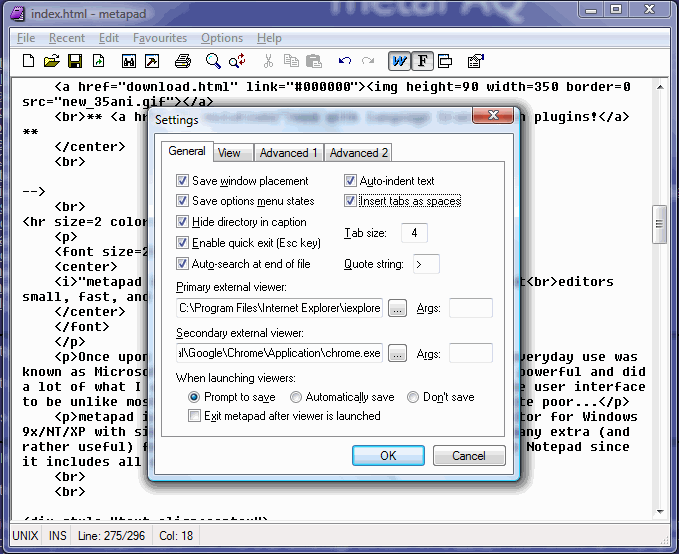Click the Quote string input field

click(427, 264)
